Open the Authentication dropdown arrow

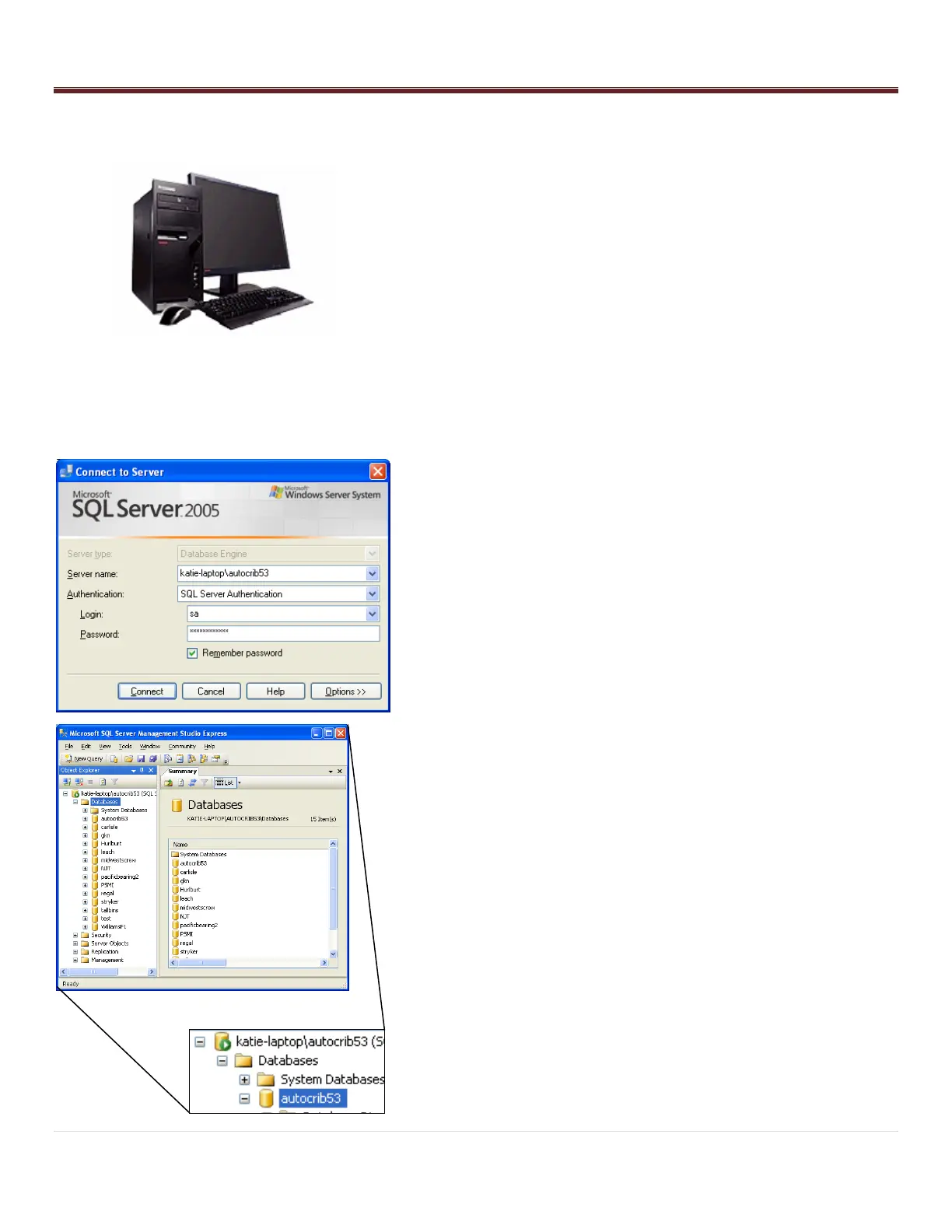click(373, 593)
